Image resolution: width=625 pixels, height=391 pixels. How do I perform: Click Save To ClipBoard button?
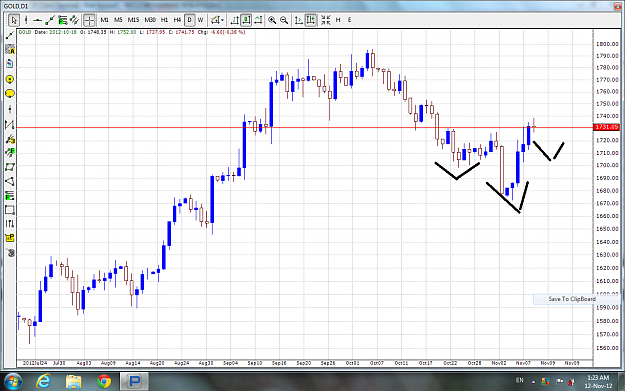tap(572, 299)
